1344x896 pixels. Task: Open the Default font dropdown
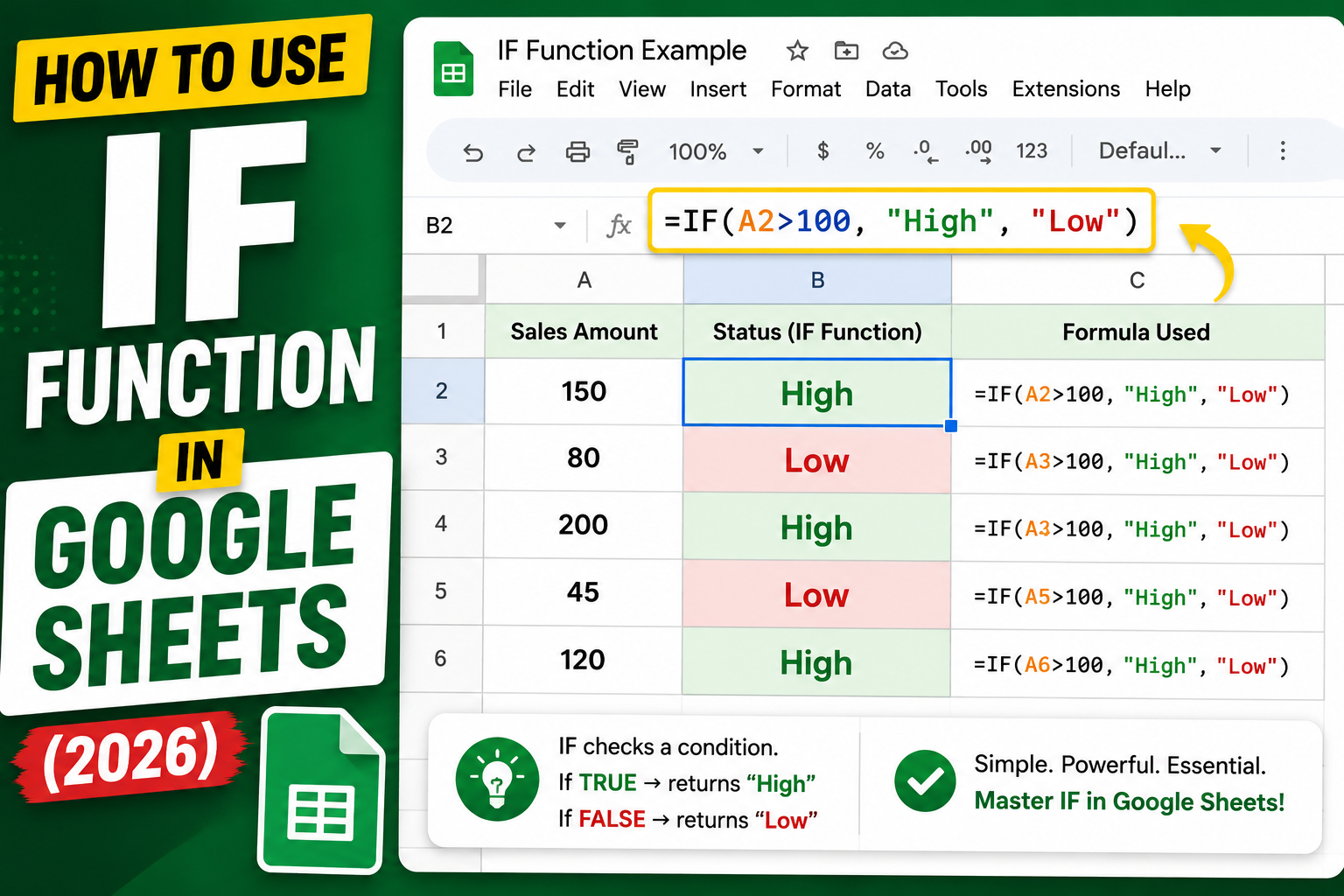pyautogui.click(x=1160, y=151)
